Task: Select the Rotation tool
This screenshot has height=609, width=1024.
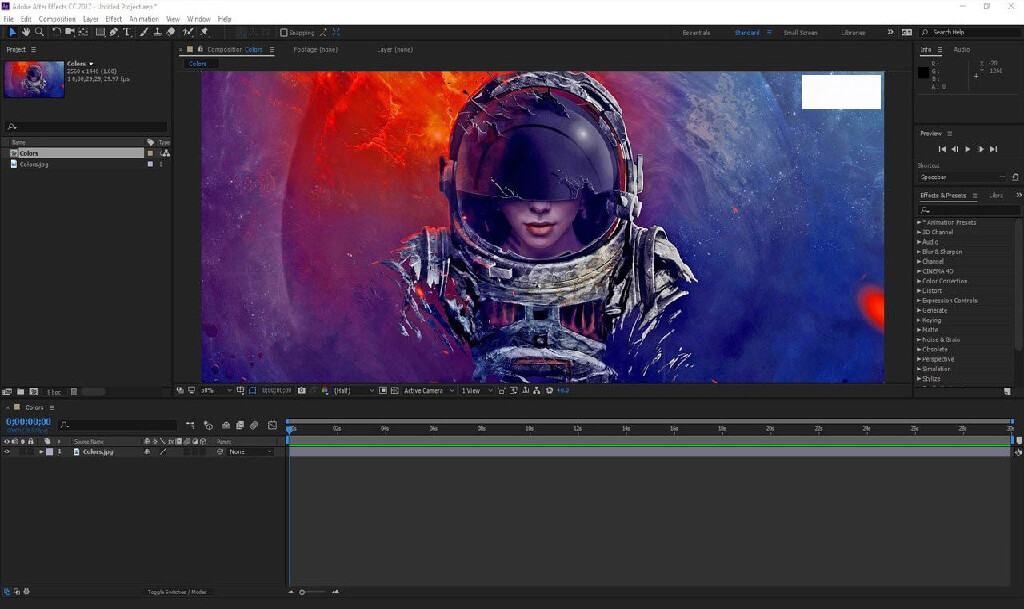Action: 56,32
